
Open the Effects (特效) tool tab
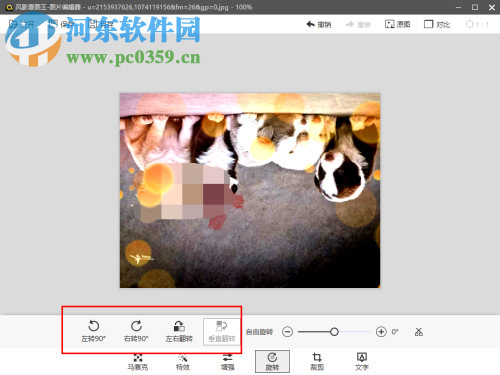pos(183,362)
